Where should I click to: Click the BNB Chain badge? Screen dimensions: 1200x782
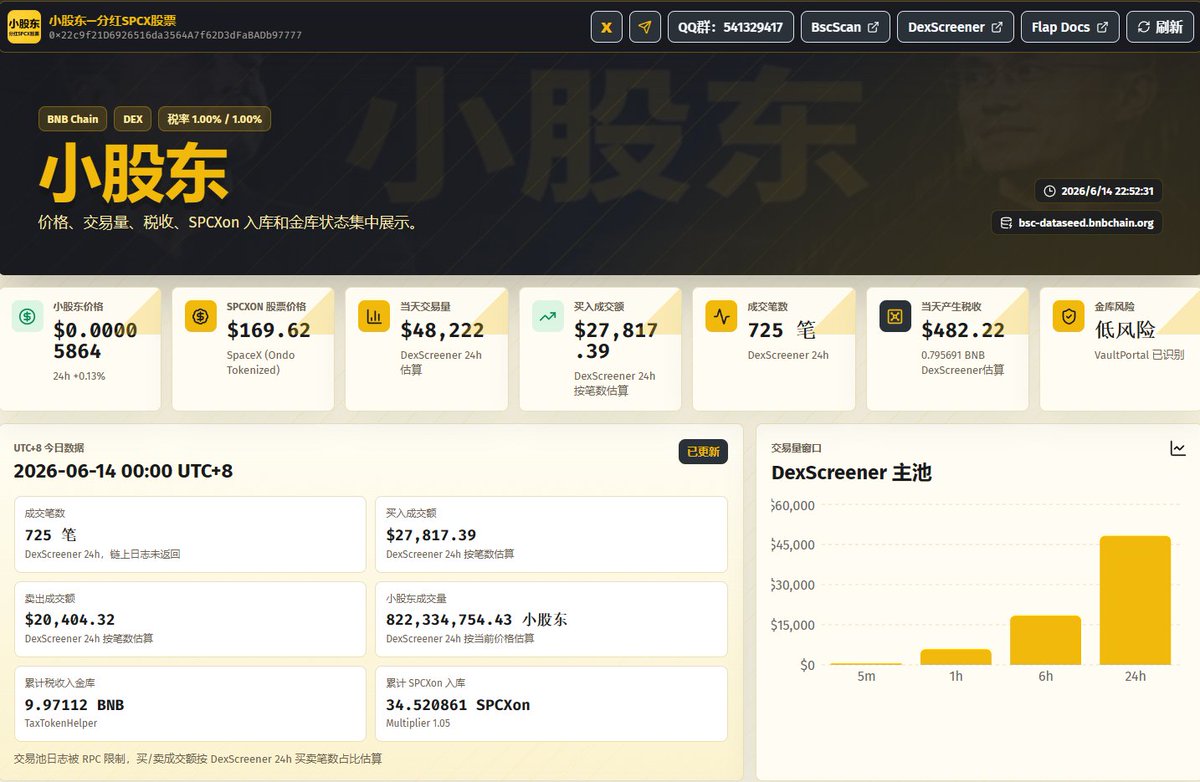point(72,119)
